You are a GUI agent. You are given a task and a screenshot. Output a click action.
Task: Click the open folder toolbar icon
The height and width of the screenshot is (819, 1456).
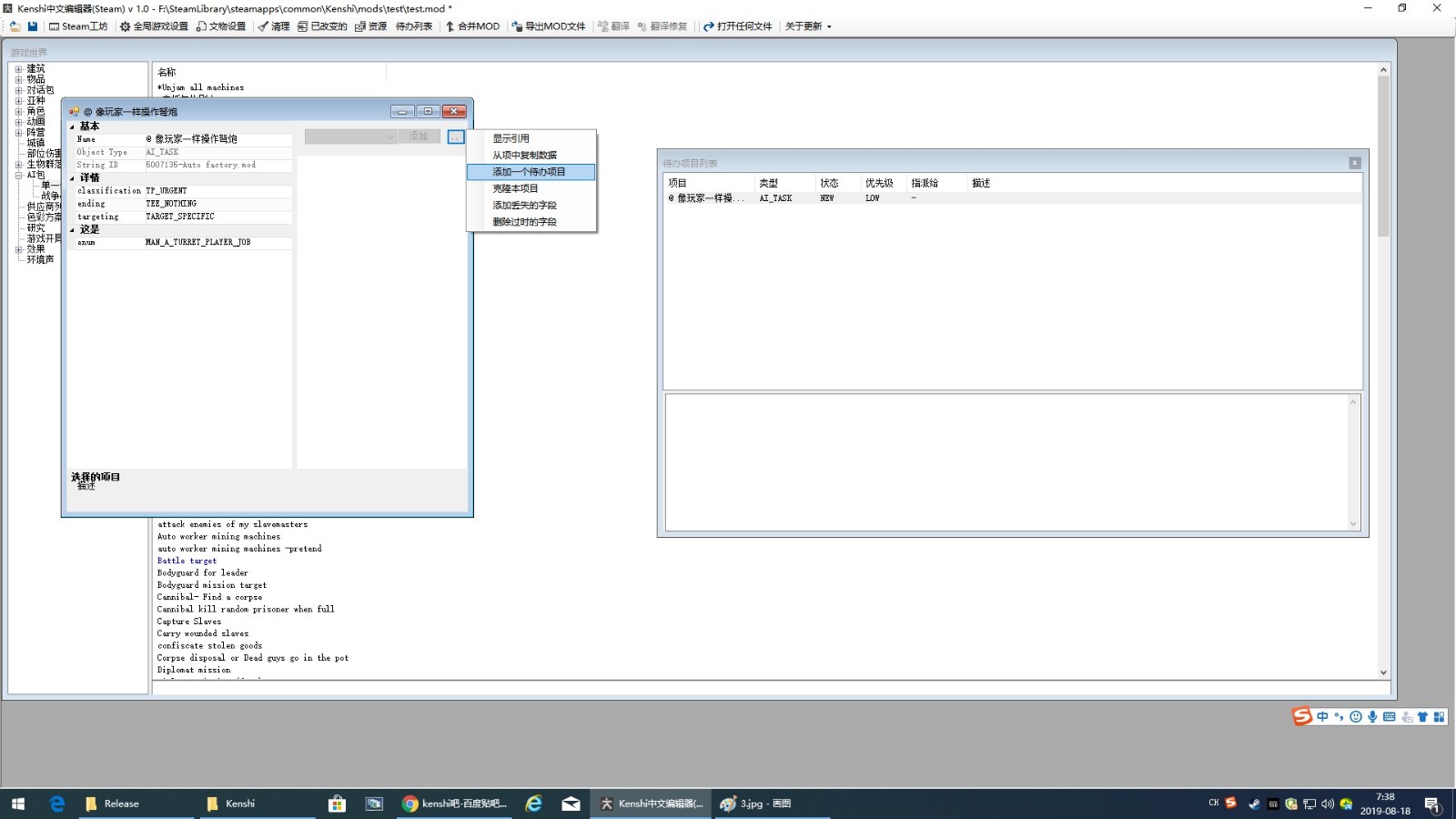pos(15,26)
